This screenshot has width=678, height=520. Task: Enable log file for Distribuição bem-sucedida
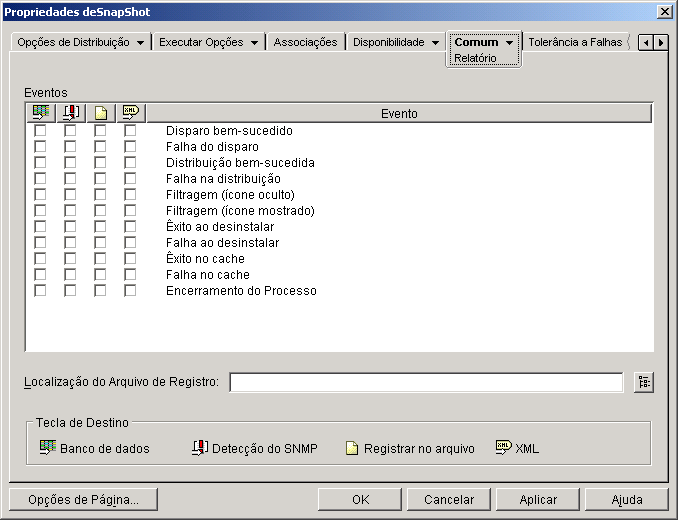point(100,163)
